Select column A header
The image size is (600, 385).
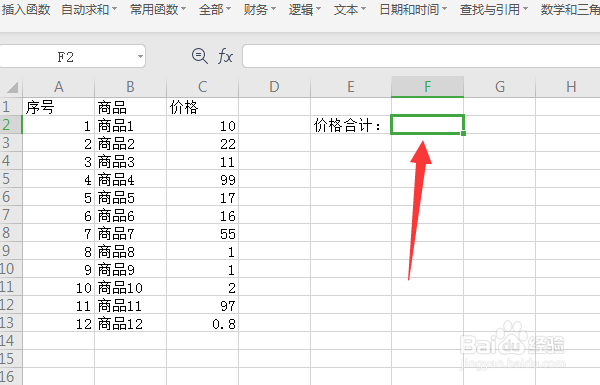point(59,87)
